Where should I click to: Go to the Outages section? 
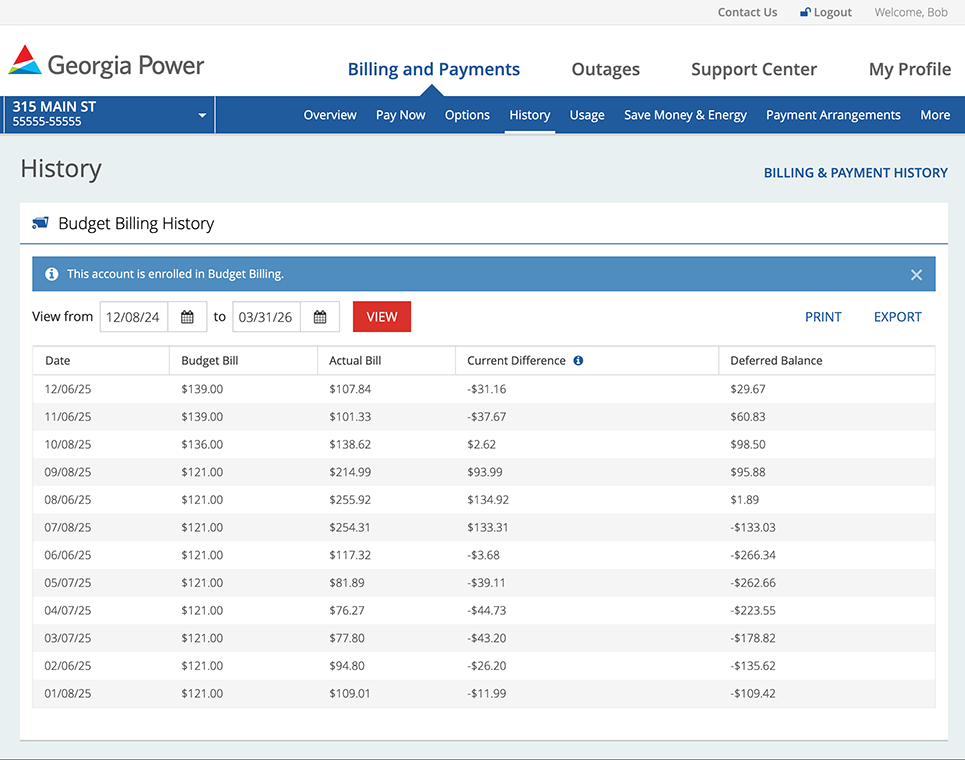click(x=605, y=69)
